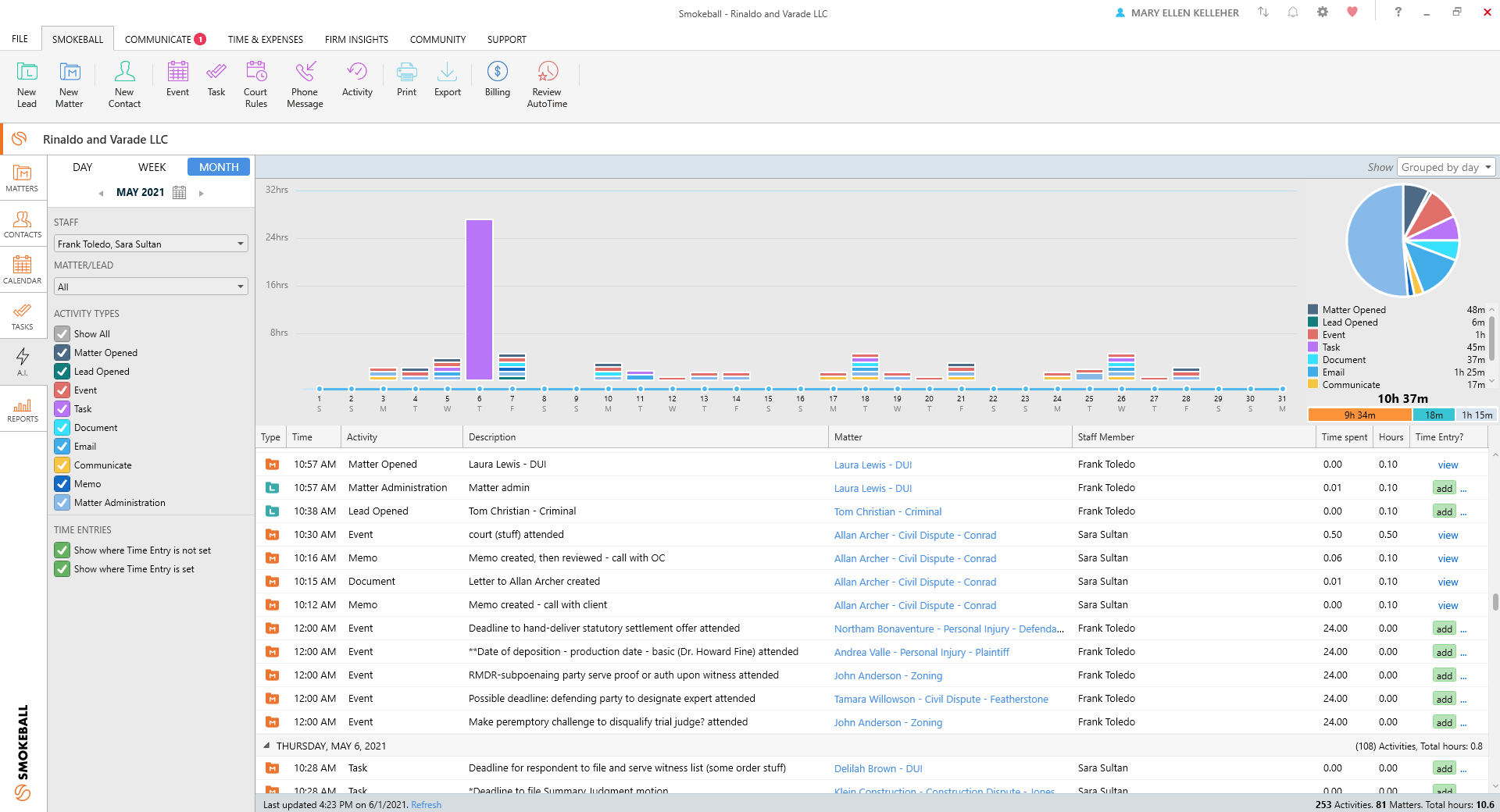
Task: Open the Reports sidebar panel
Action: tap(23, 409)
